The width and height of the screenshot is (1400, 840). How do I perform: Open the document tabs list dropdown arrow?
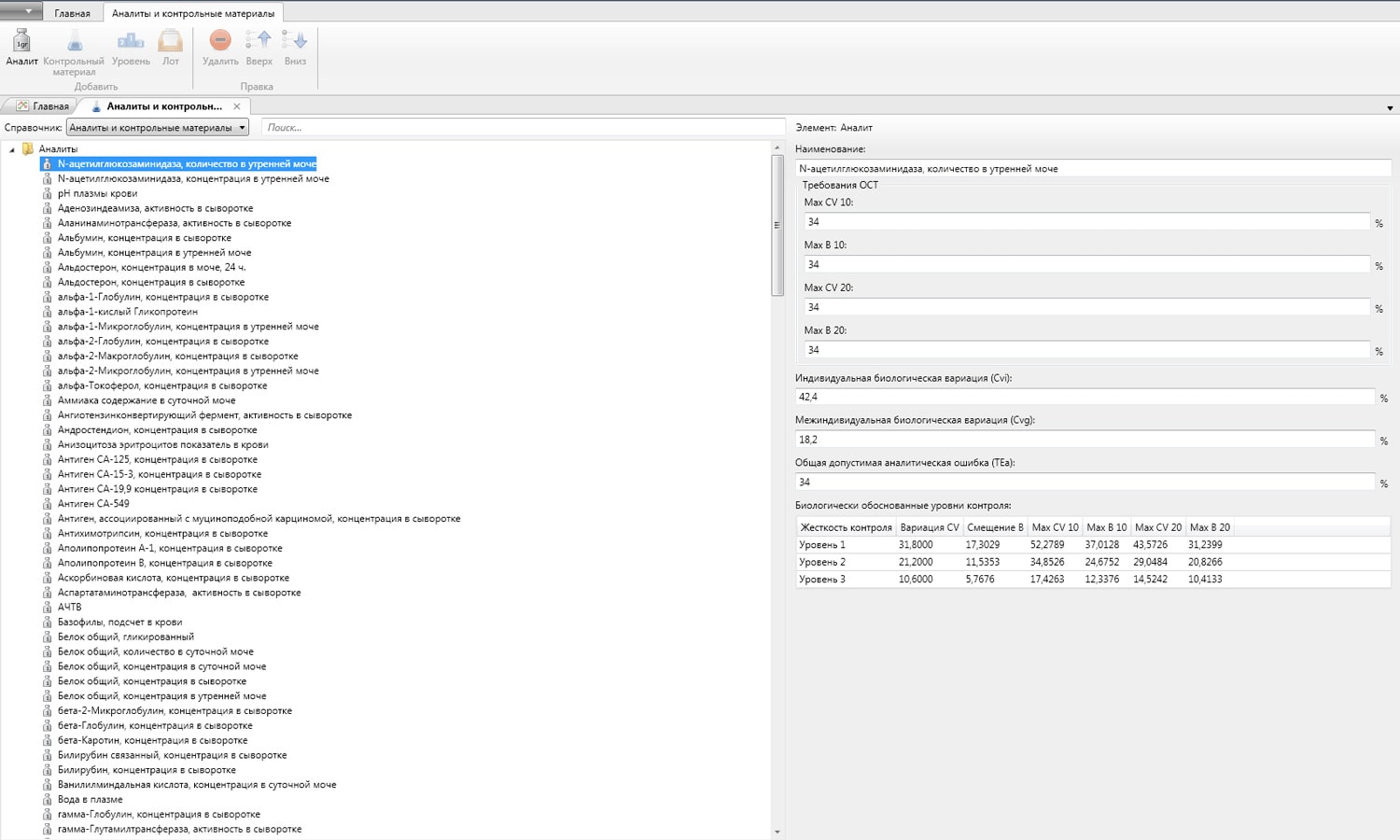click(1390, 108)
